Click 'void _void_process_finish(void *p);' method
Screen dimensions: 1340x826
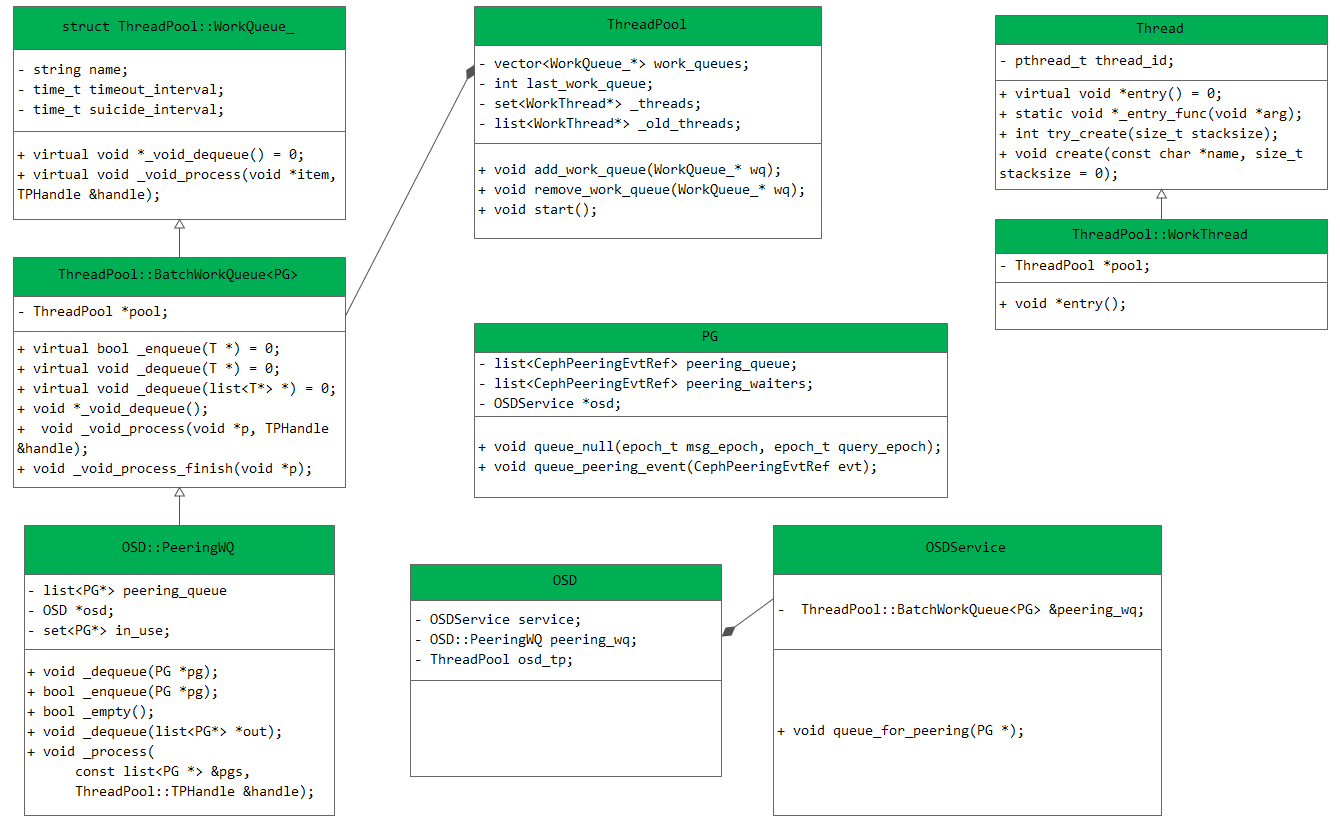pyautogui.click(x=165, y=468)
